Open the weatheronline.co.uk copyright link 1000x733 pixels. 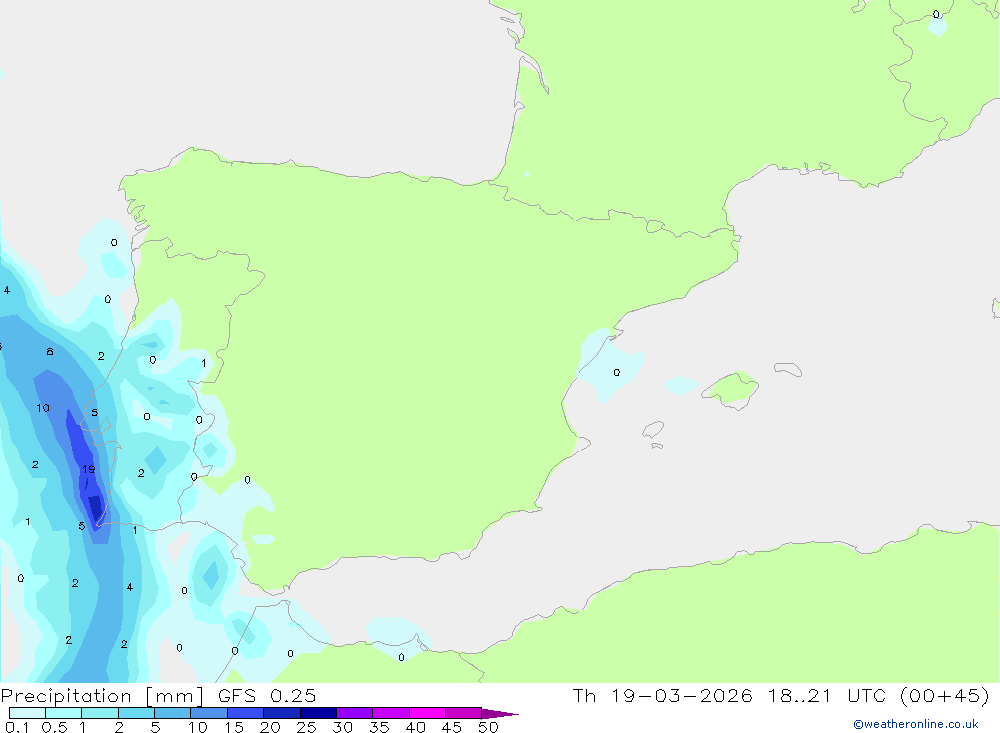click(916, 724)
